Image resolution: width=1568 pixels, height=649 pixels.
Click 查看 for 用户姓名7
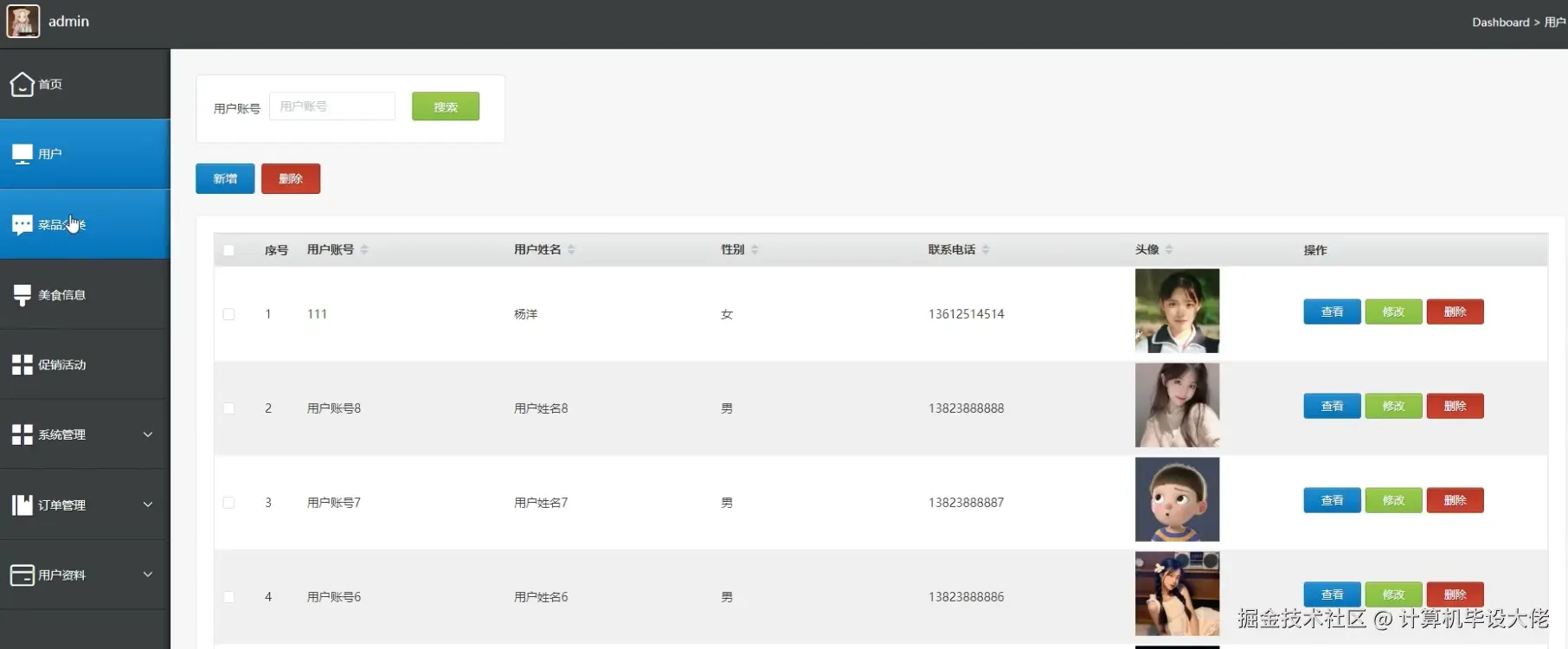1332,500
